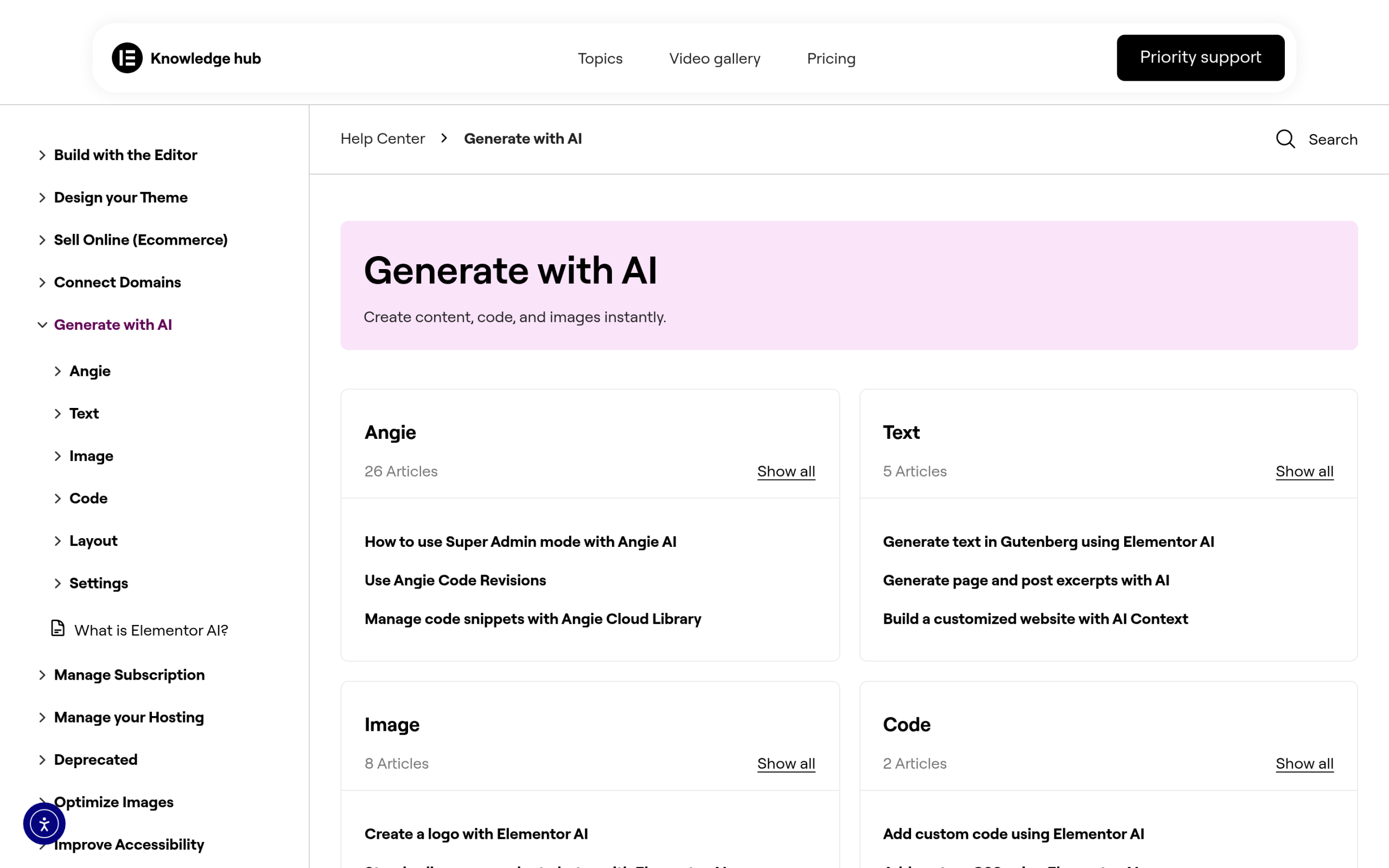The width and height of the screenshot is (1389, 868).
Task: Open the Video gallery nav item
Action: 715,59
